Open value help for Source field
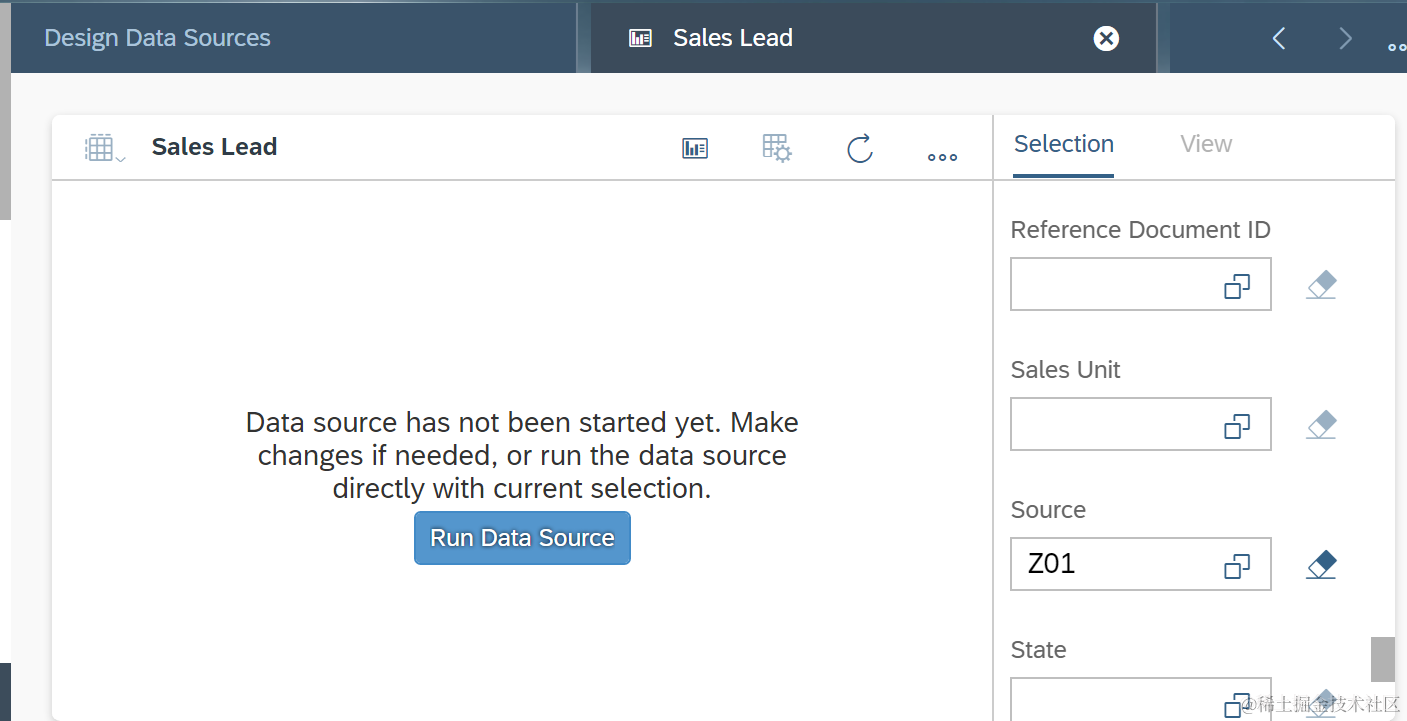The height and width of the screenshot is (721, 1407). click(1237, 567)
